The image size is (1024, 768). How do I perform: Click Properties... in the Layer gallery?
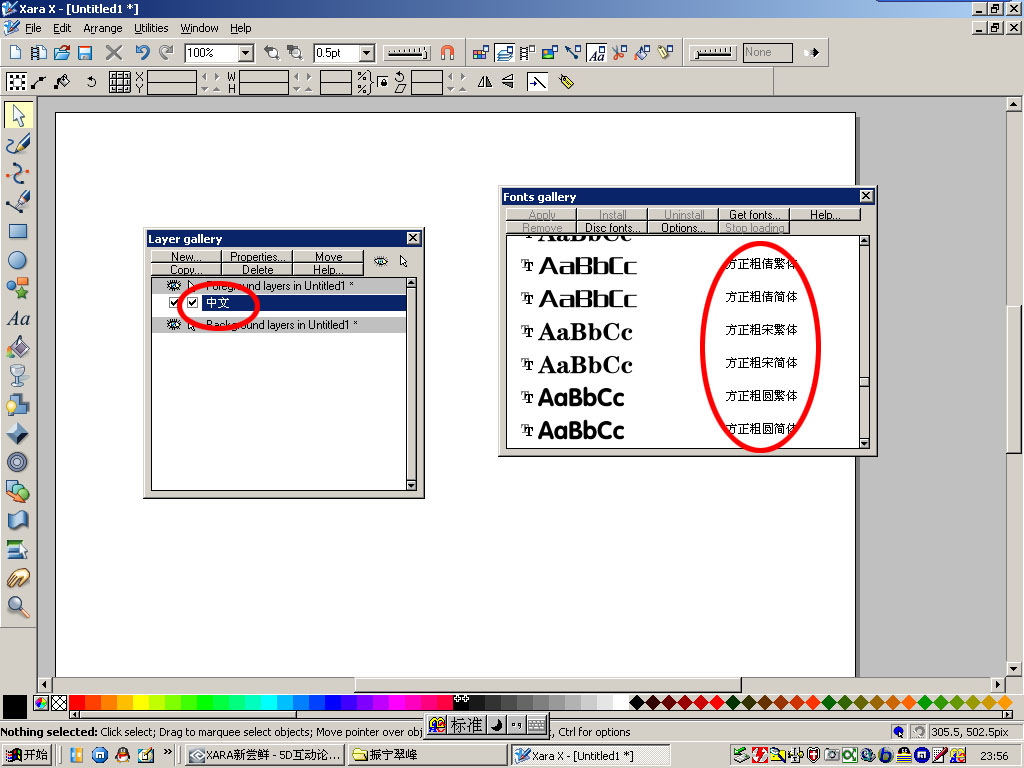pyautogui.click(x=257, y=257)
